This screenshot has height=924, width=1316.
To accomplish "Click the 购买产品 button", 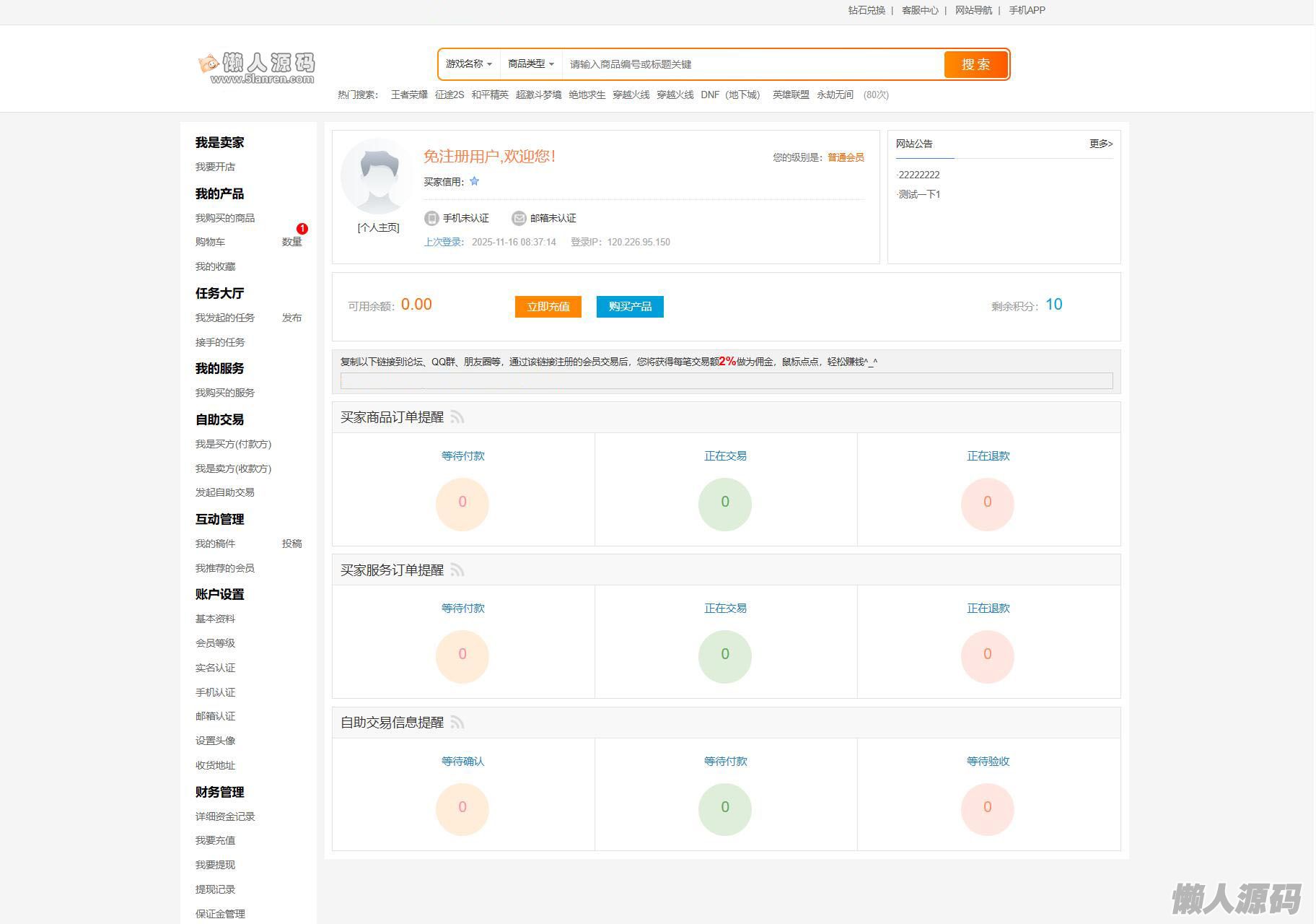I will point(630,307).
